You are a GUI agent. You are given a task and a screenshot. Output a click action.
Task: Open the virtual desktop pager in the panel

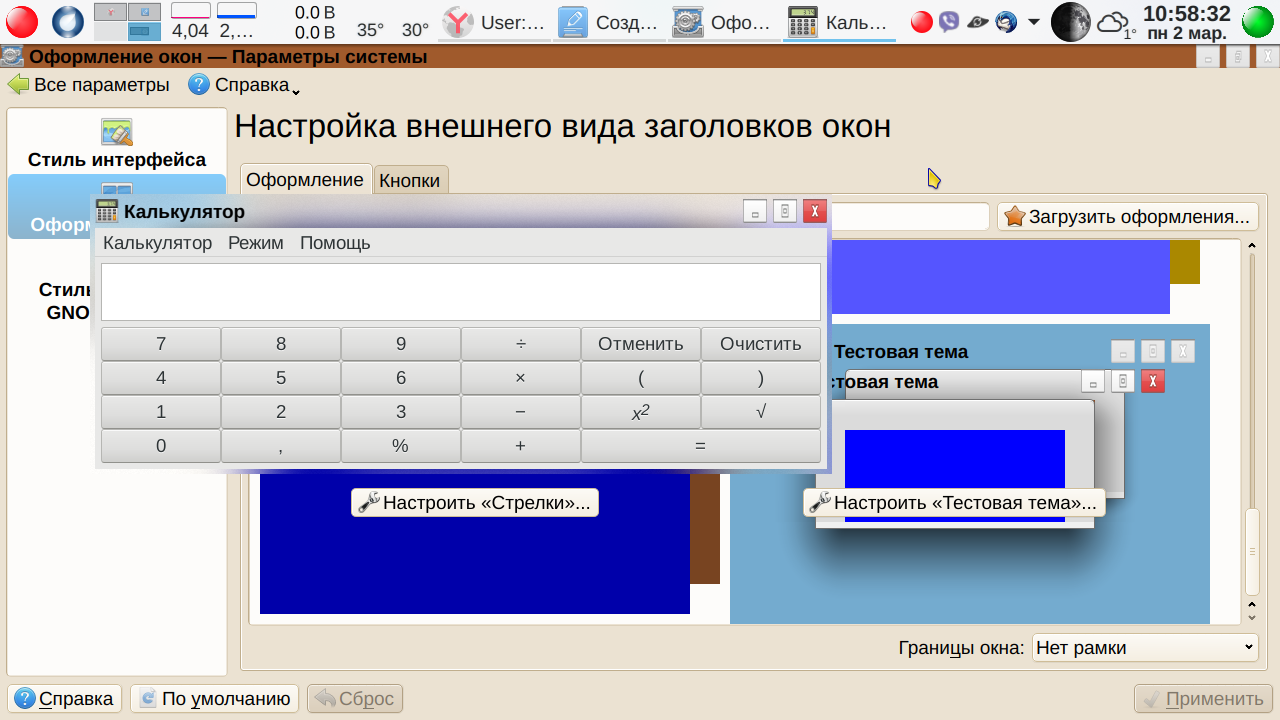(x=129, y=21)
